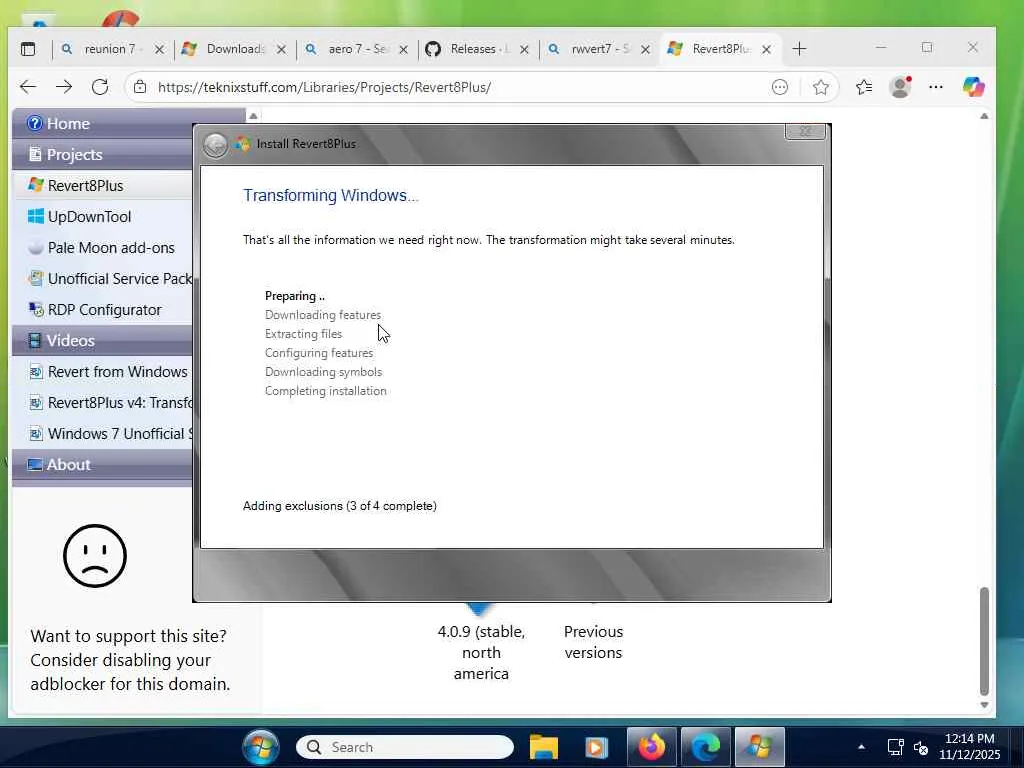Close the 'reunion 7' tab
The width and height of the screenshot is (1024, 768).
pyautogui.click(x=159, y=50)
